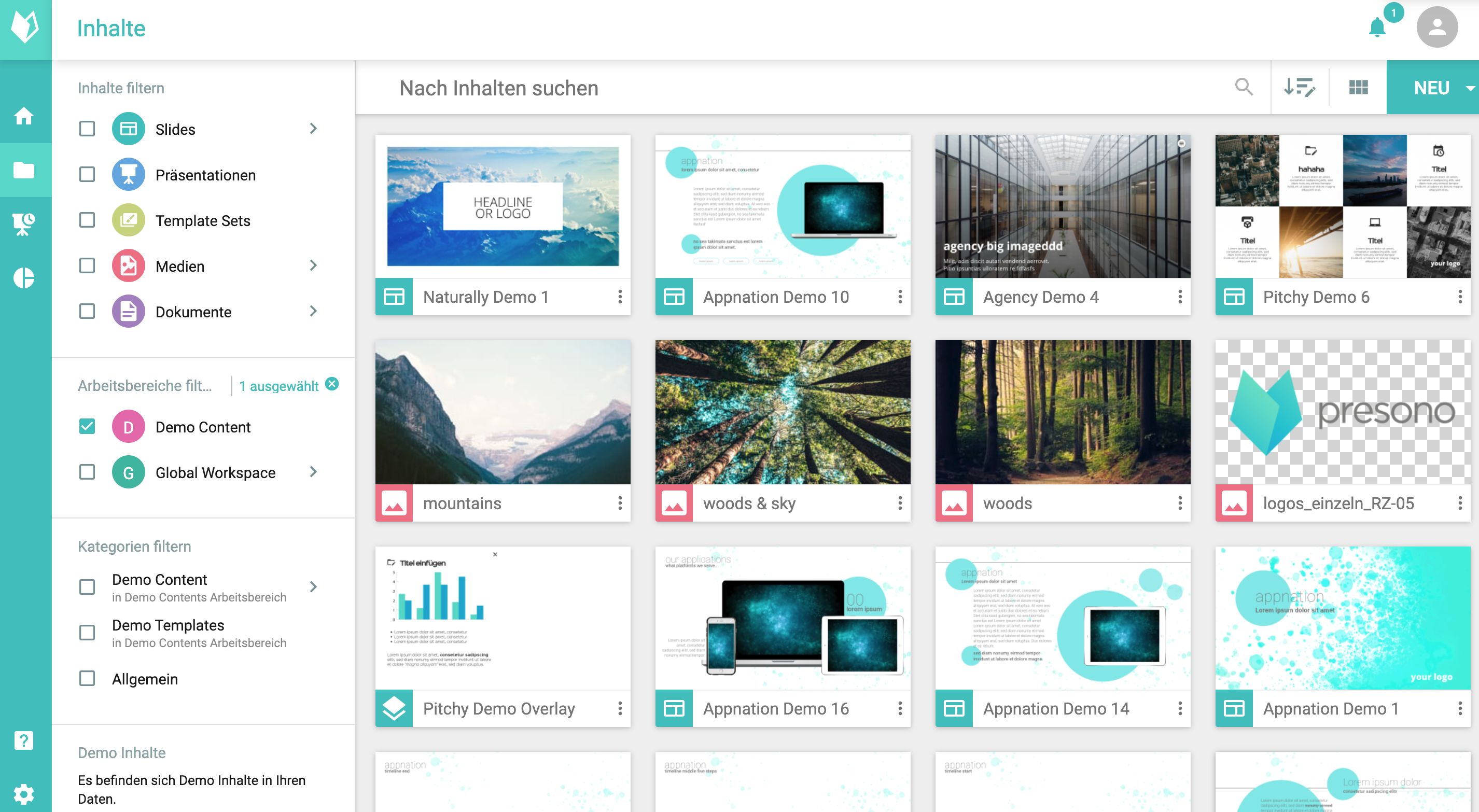Screen dimensions: 1479x812
Task: Open more options for Appnation Demo 16
Action: (x=900, y=709)
